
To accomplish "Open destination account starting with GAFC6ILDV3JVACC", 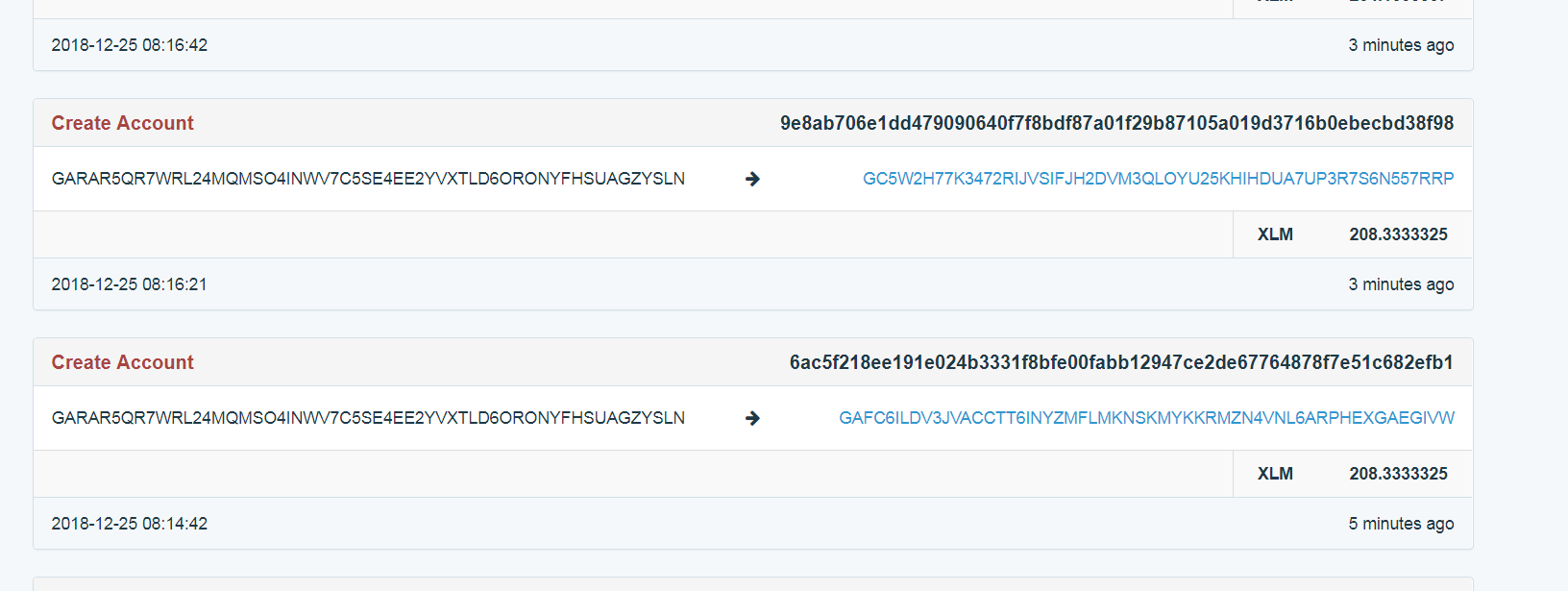I will point(1146,418).
